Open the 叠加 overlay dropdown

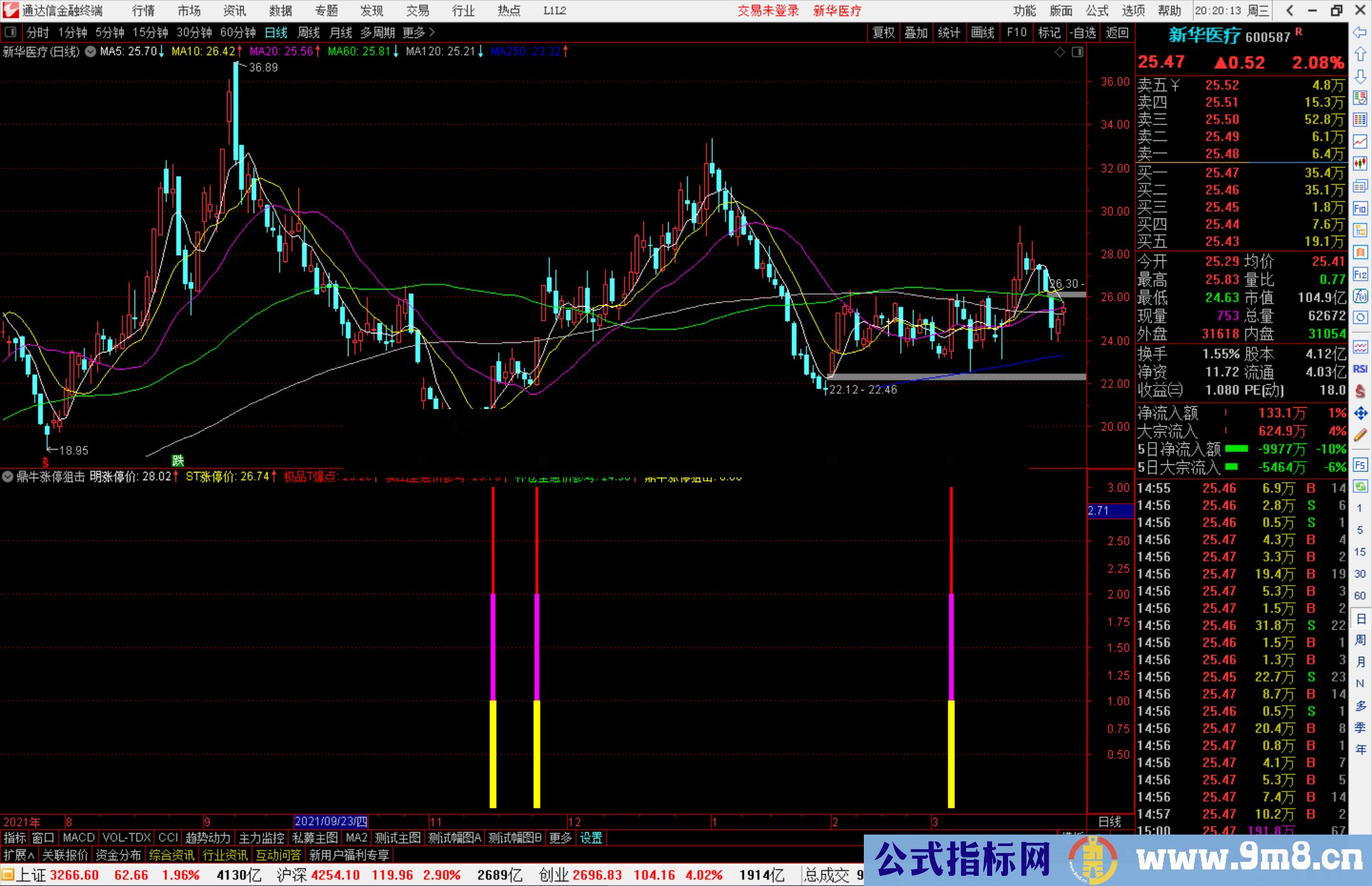pyautogui.click(x=917, y=32)
